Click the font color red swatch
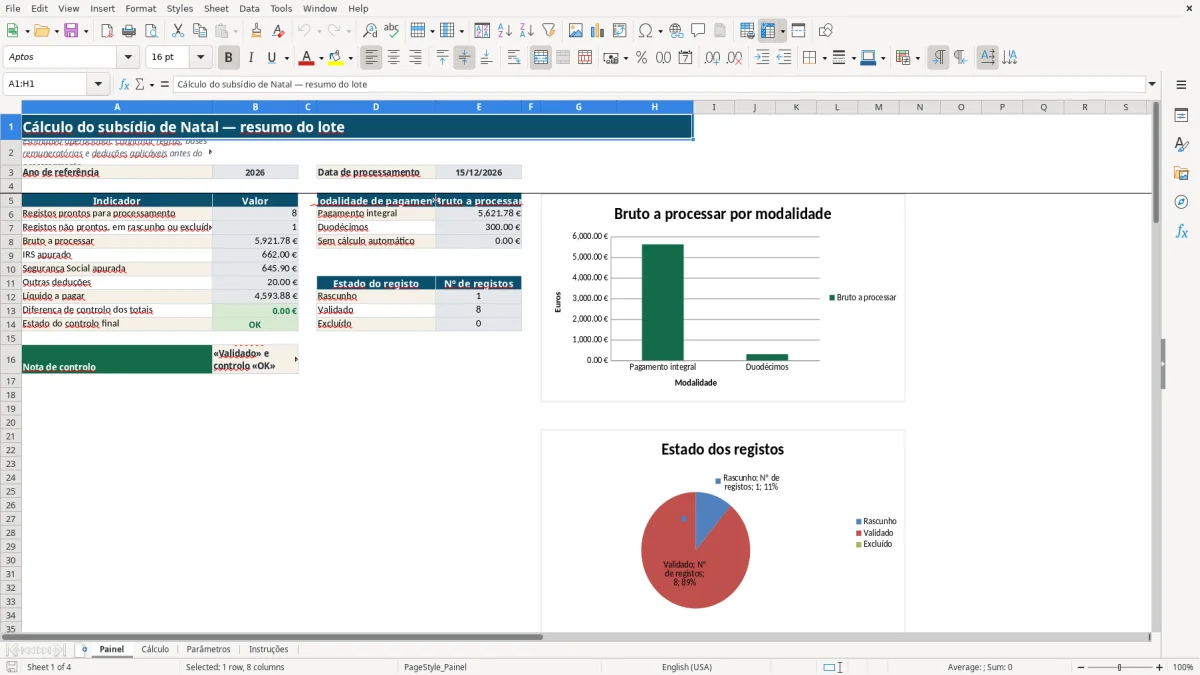 pyautogui.click(x=307, y=58)
